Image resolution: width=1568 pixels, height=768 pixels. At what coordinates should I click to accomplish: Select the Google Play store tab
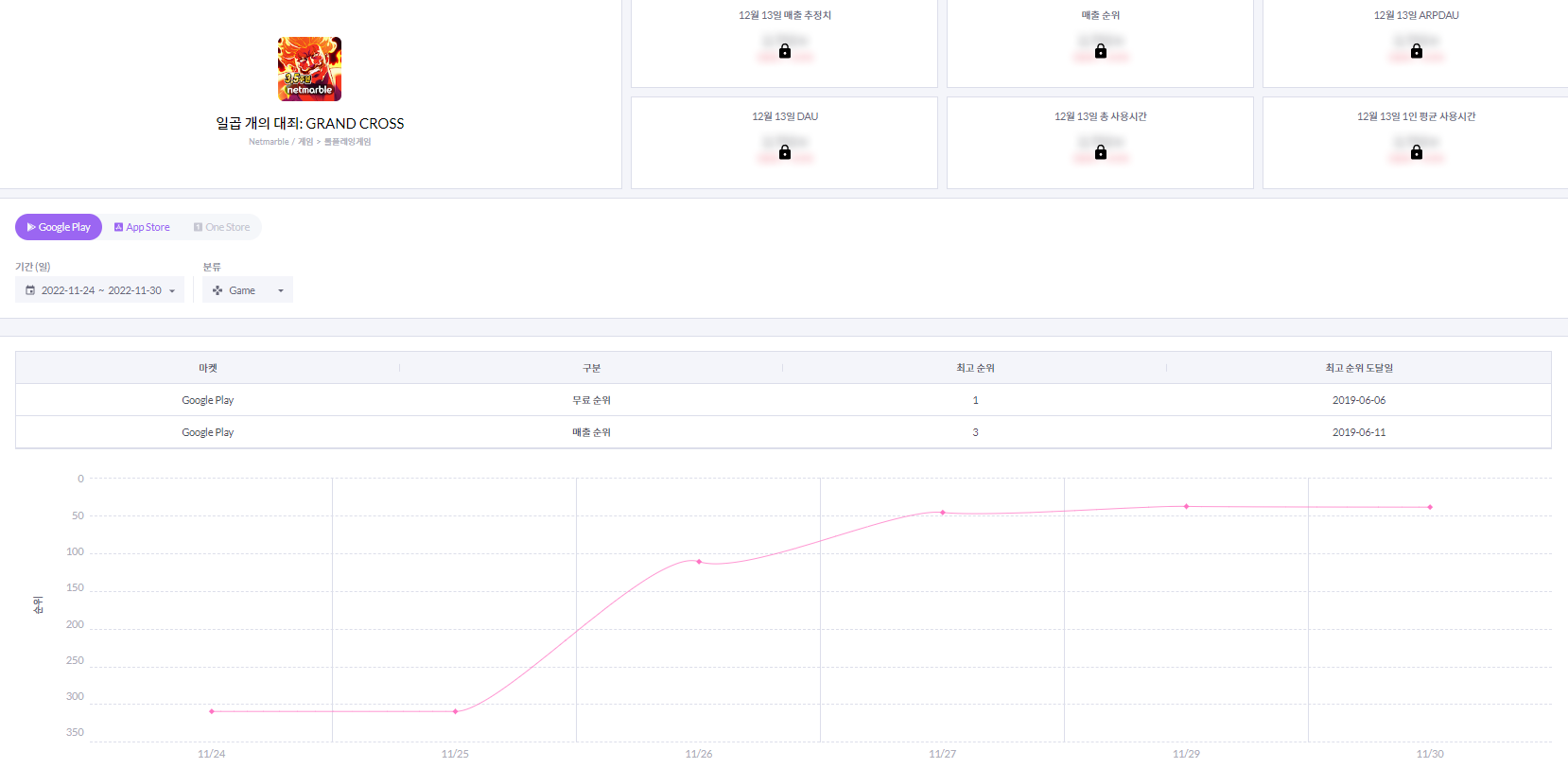pos(59,227)
